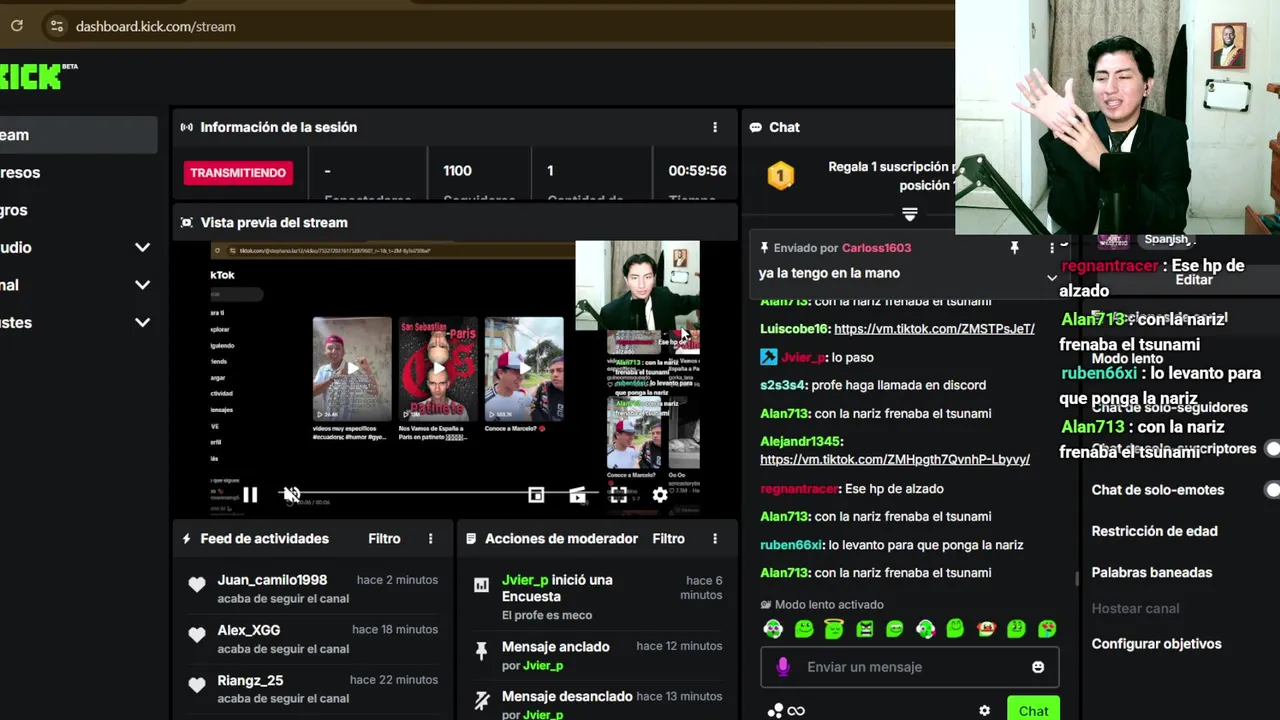1280x720 pixels.
Task: Click the San Sebastian Paris video thumbnail
Action: pyautogui.click(x=438, y=368)
